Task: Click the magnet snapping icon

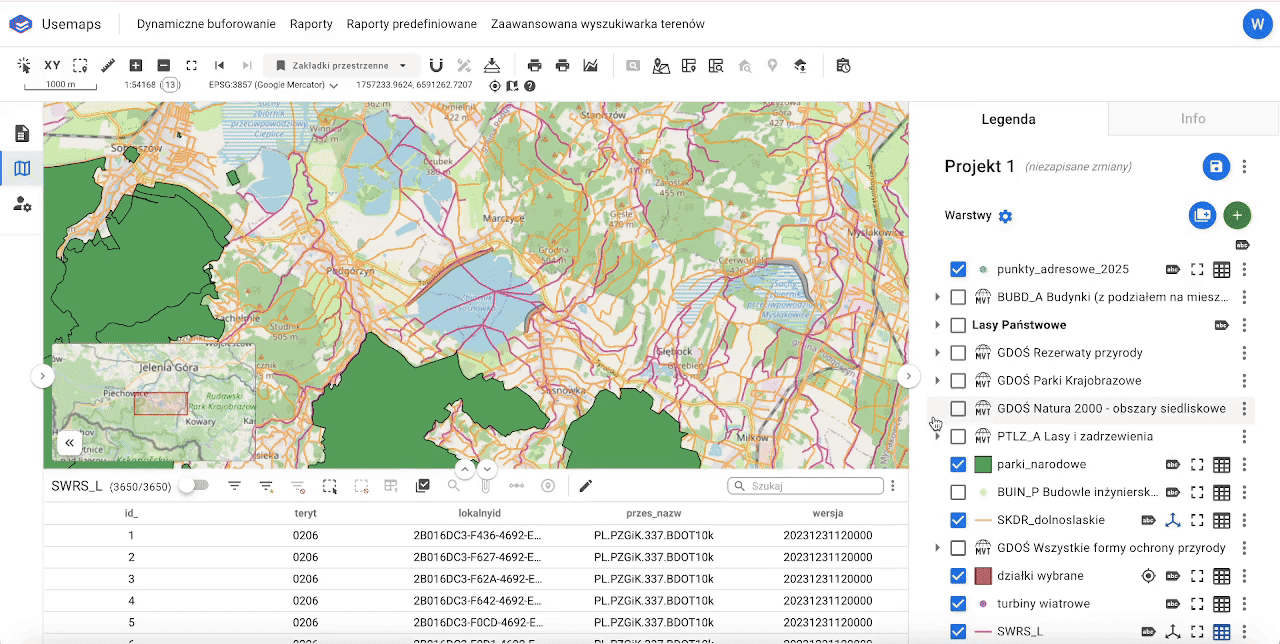Action: (x=436, y=65)
